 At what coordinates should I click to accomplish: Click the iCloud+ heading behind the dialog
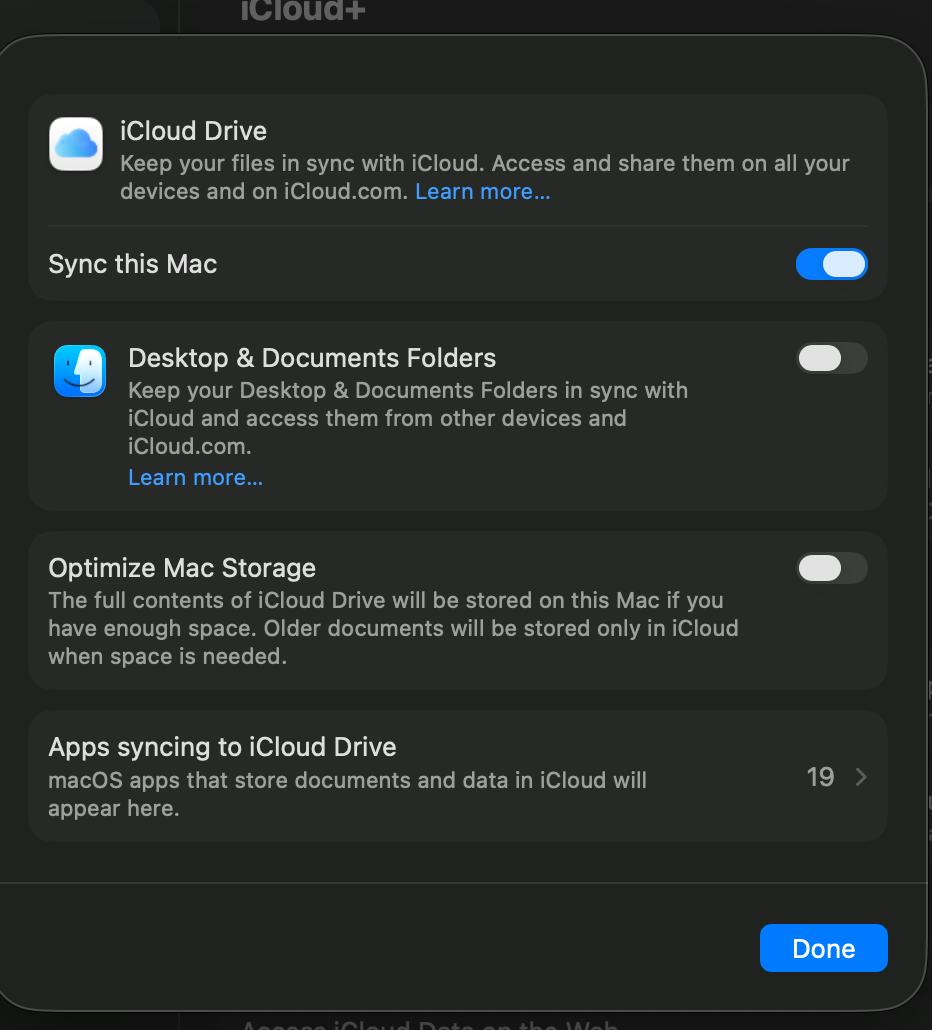click(302, 11)
